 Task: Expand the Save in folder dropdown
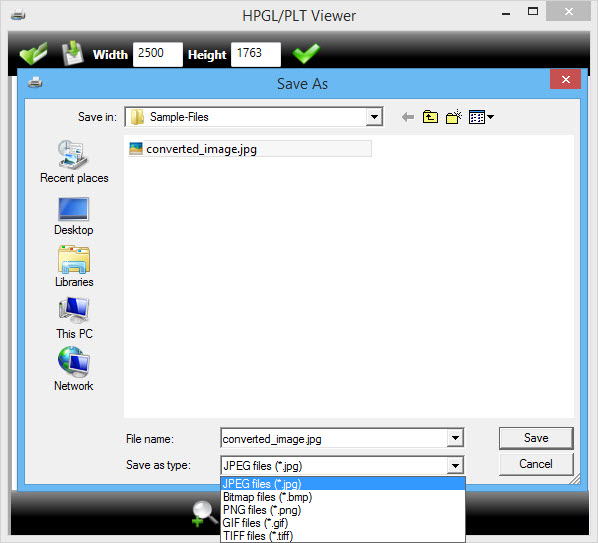pos(374,117)
